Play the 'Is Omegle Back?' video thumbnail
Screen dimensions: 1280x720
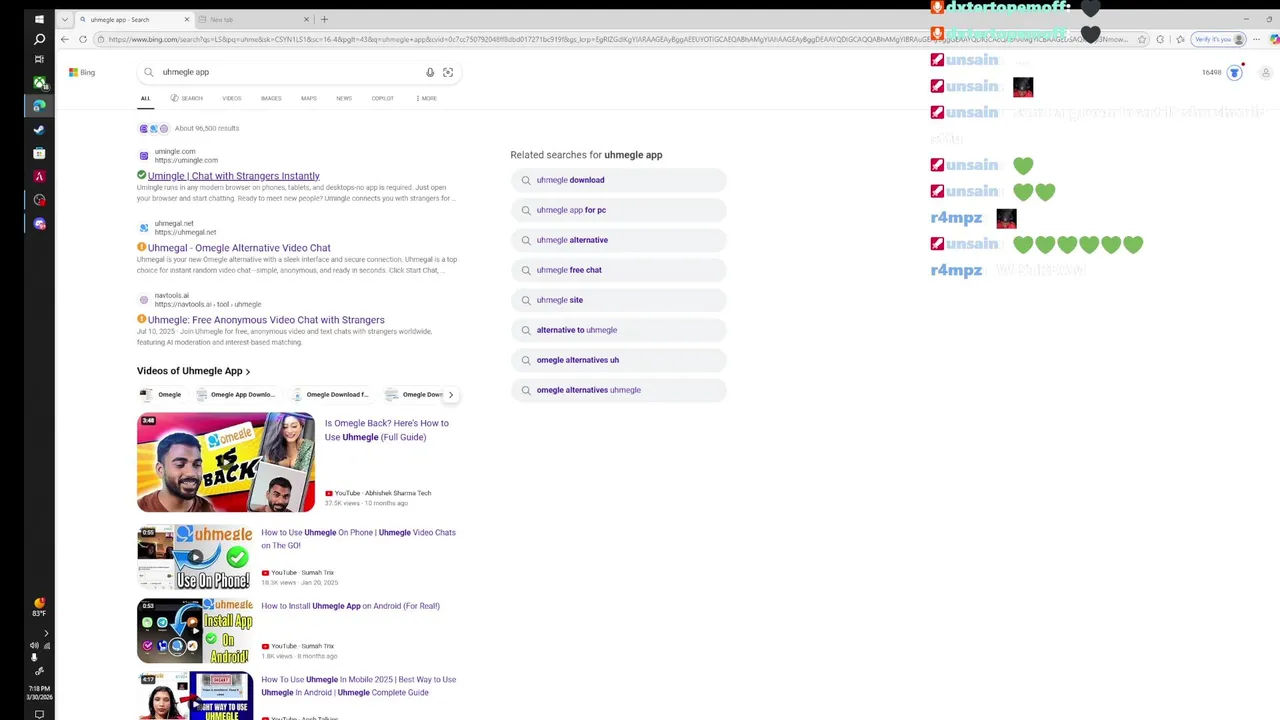(x=226, y=463)
